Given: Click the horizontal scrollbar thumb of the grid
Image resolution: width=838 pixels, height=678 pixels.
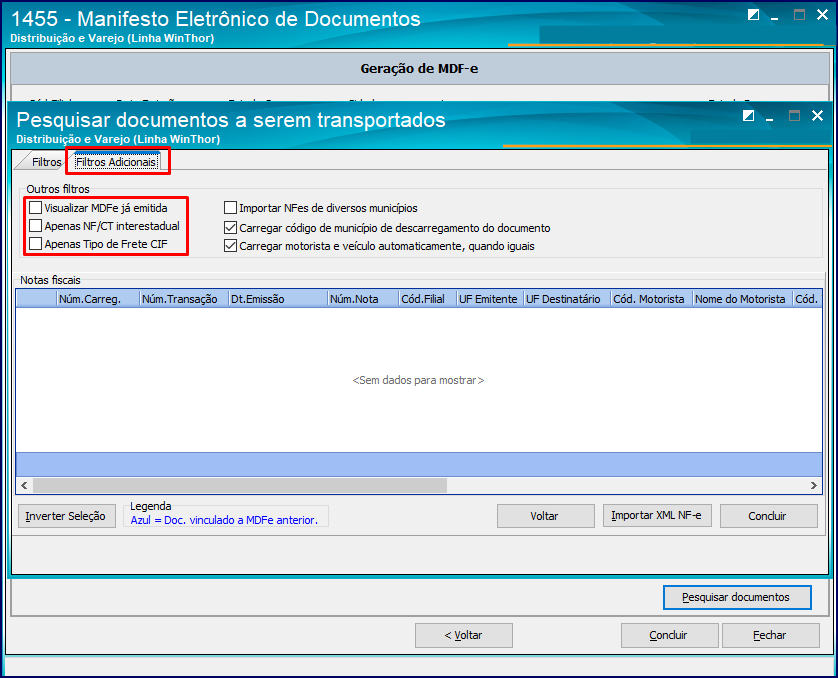Looking at the screenshot, I should coord(240,485).
